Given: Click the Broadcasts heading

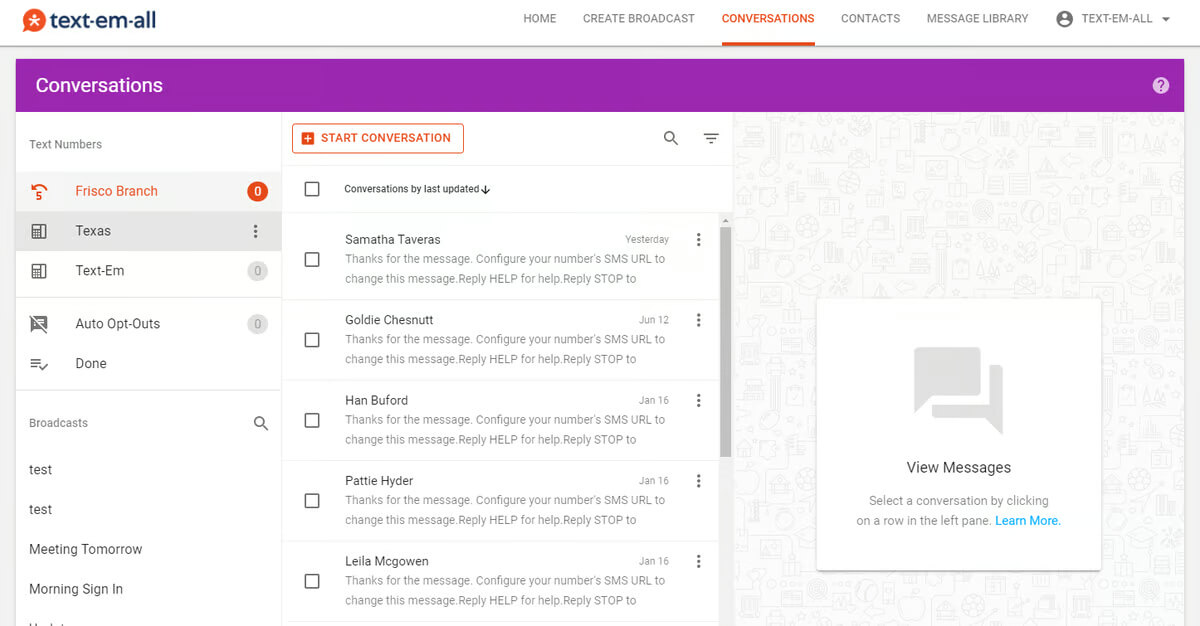Looking at the screenshot, I should coord(58,423).
